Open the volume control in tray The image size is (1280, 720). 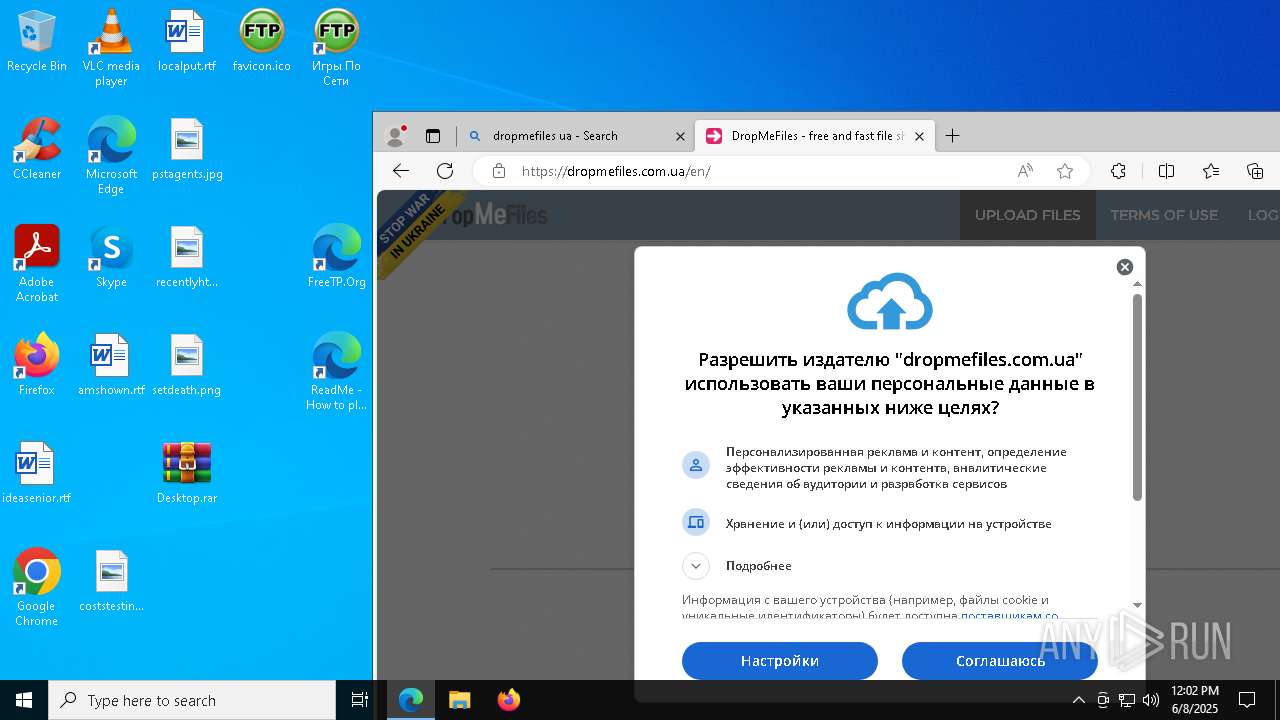(x=1151, y=700)
